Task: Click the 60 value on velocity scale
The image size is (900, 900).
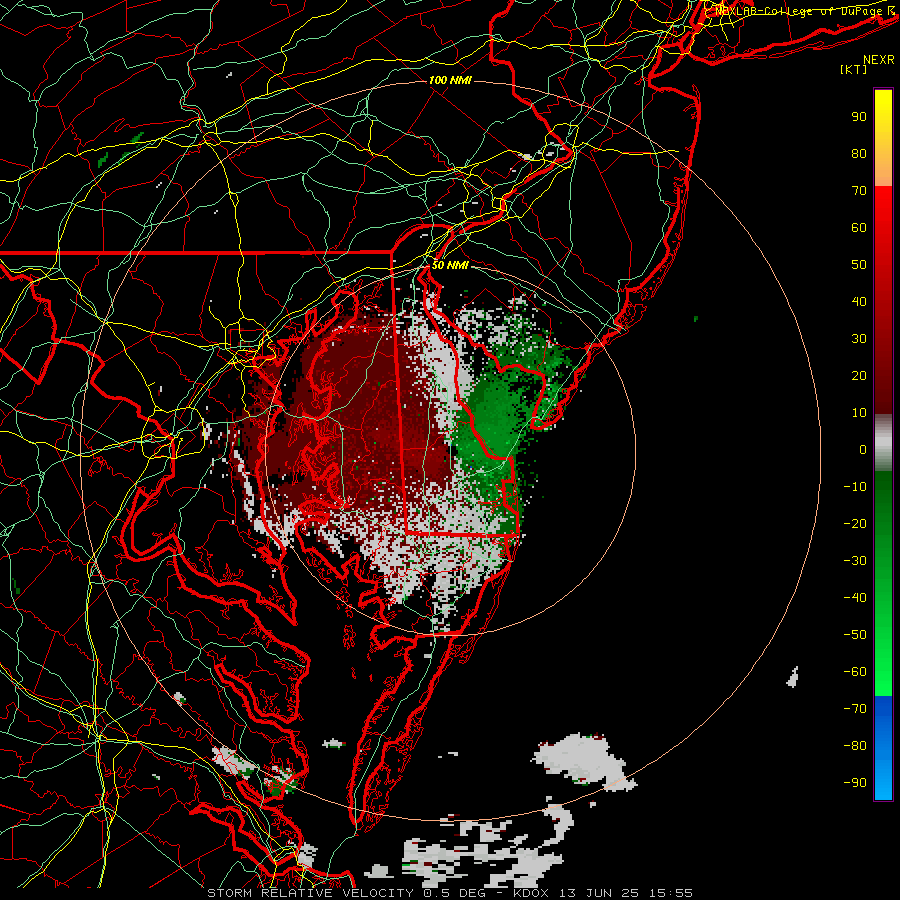Action: [859, 227]
